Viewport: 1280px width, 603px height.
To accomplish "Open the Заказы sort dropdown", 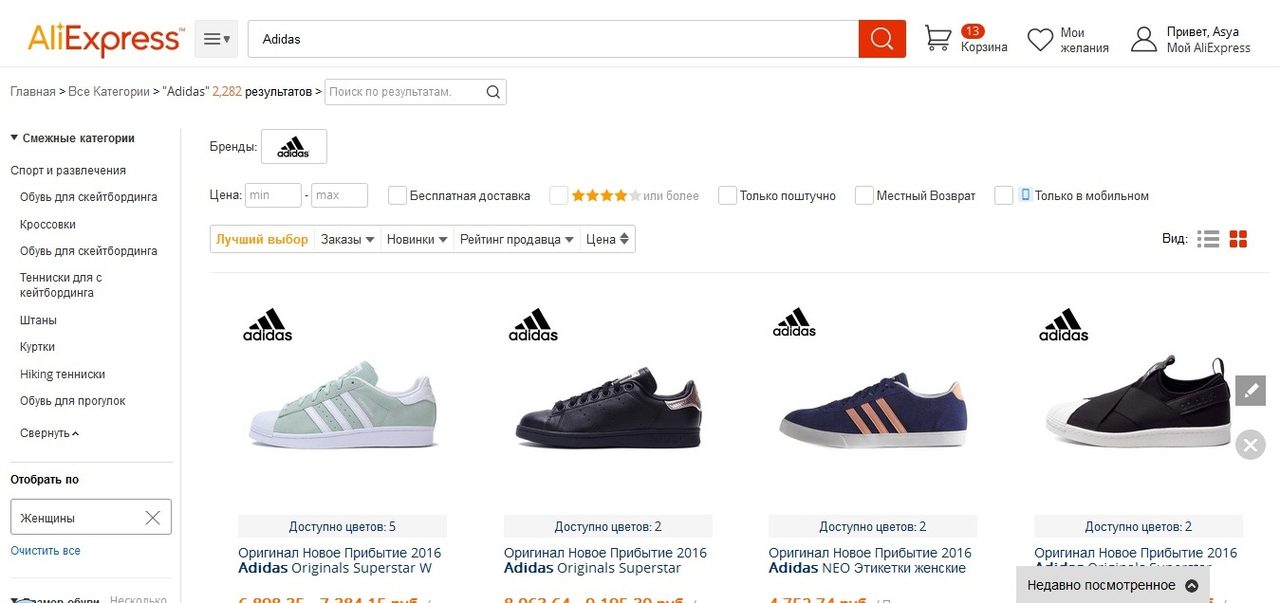I will pyautogui.click(x=348, y=239).
